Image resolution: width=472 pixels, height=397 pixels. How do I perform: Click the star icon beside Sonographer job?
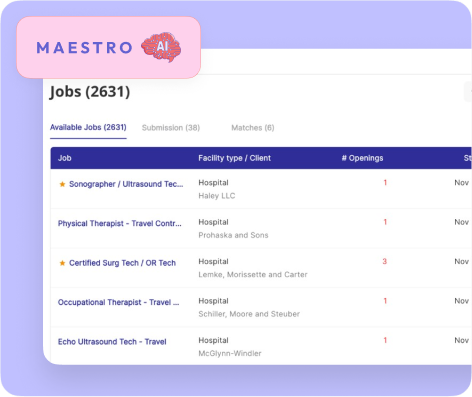[x=62, y=184]
